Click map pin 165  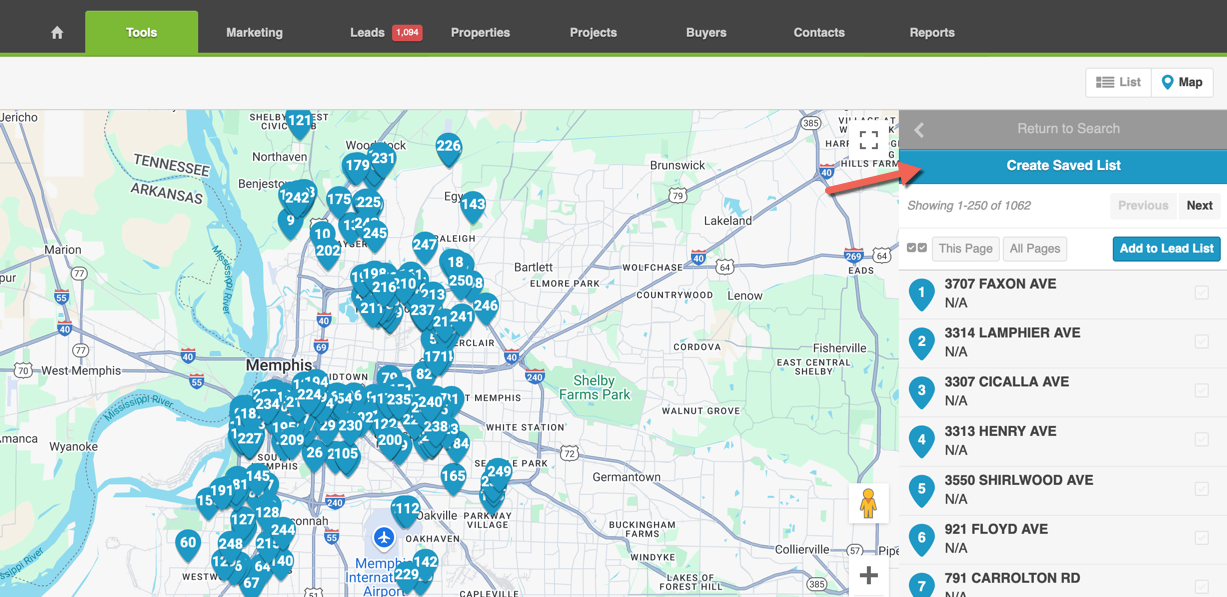pyautogui.click(x=453, y=478)
